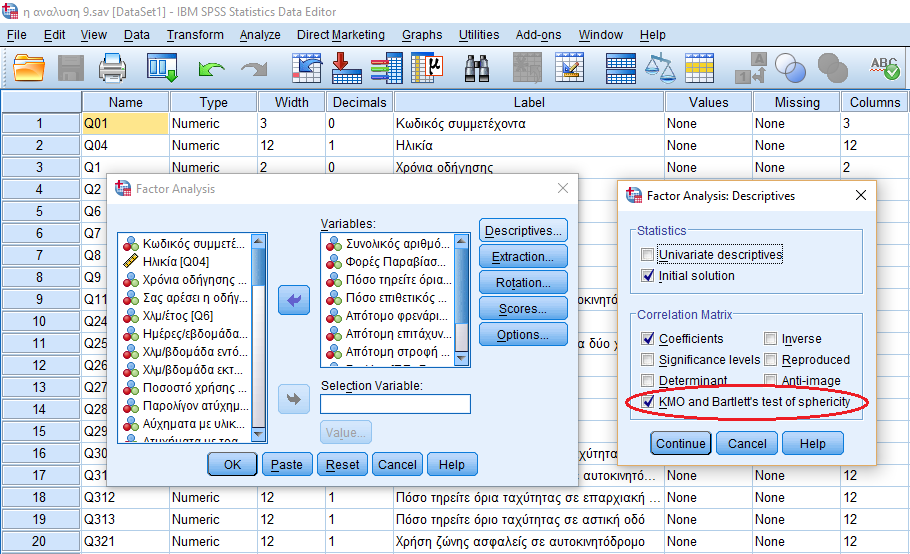Screen dimensions: 910x554
Task: Open the Recall recent dialogs icon
Action: [x=162, y=67]
